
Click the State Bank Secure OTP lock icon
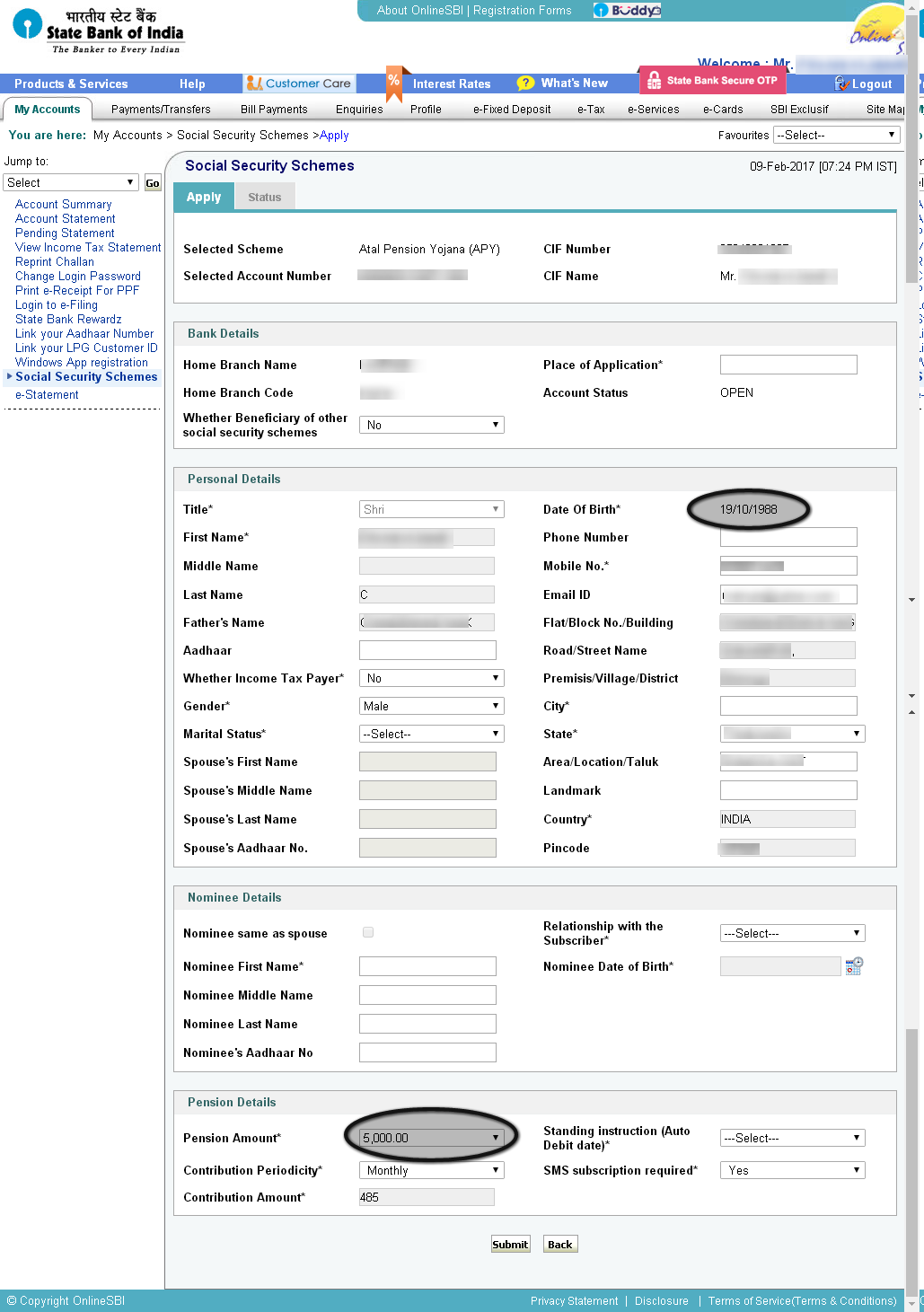656,80
